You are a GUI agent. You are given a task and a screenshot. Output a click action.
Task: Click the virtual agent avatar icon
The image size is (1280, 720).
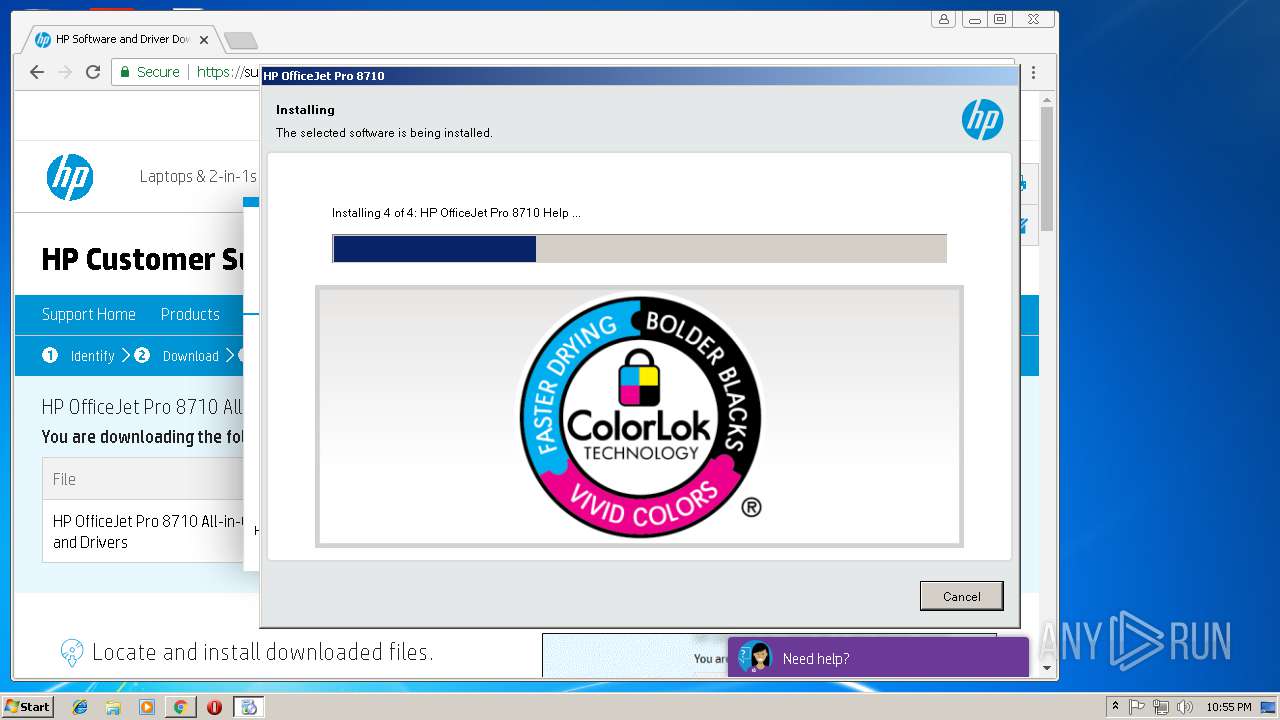pyautogui.click(x=756, y=657)
